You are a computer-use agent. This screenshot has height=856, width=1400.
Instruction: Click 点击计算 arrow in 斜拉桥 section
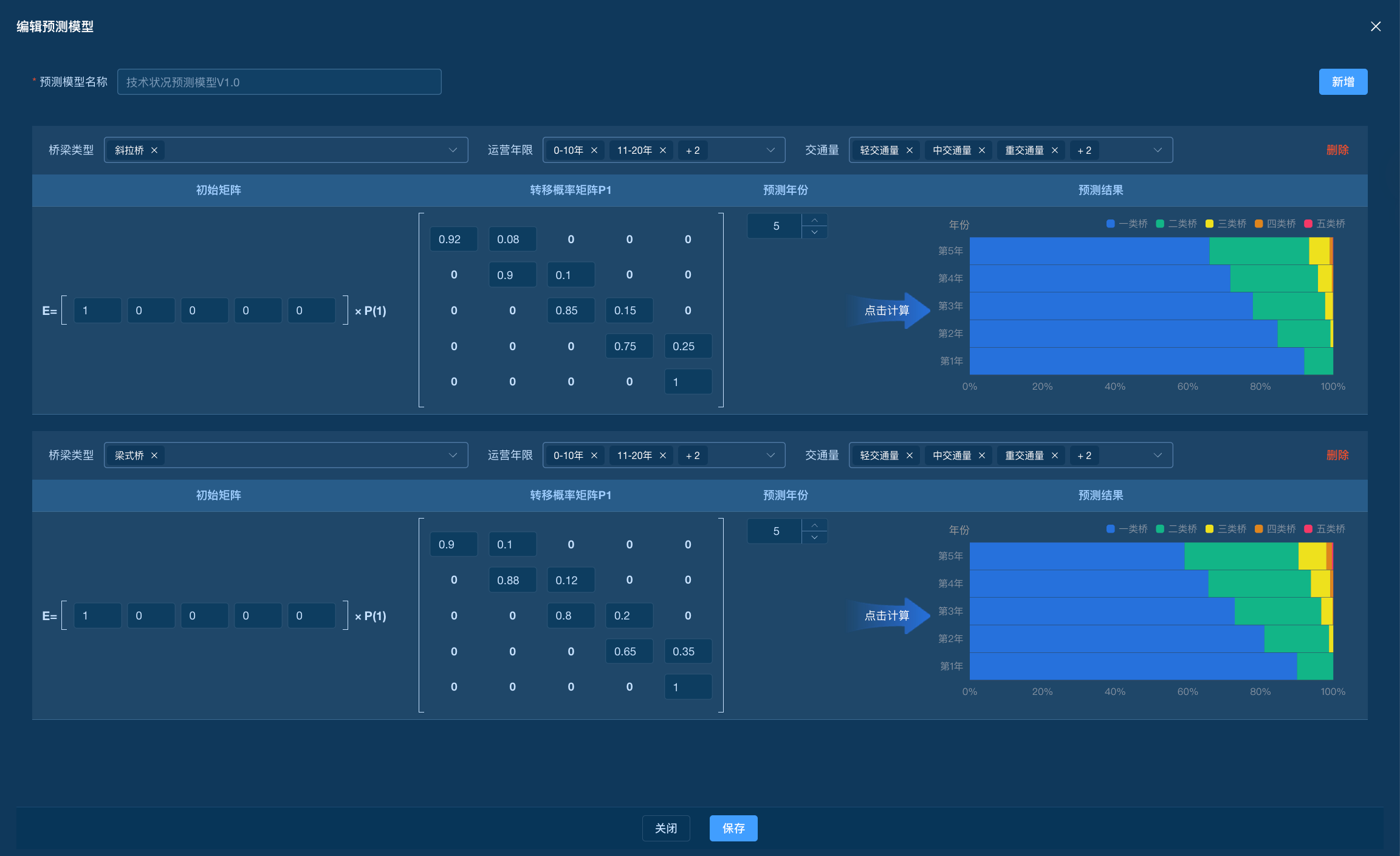(x=887, y=311)
